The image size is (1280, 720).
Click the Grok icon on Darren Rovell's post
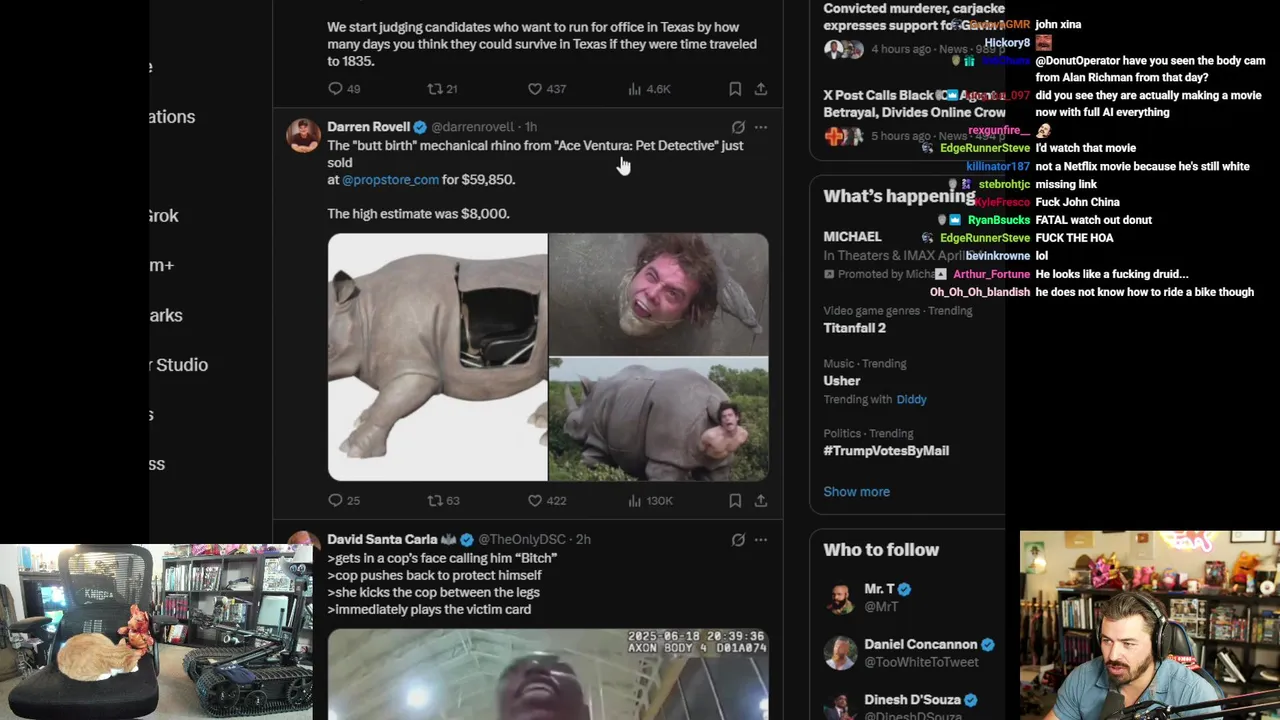pyautogui.click(x=738, y=127)
